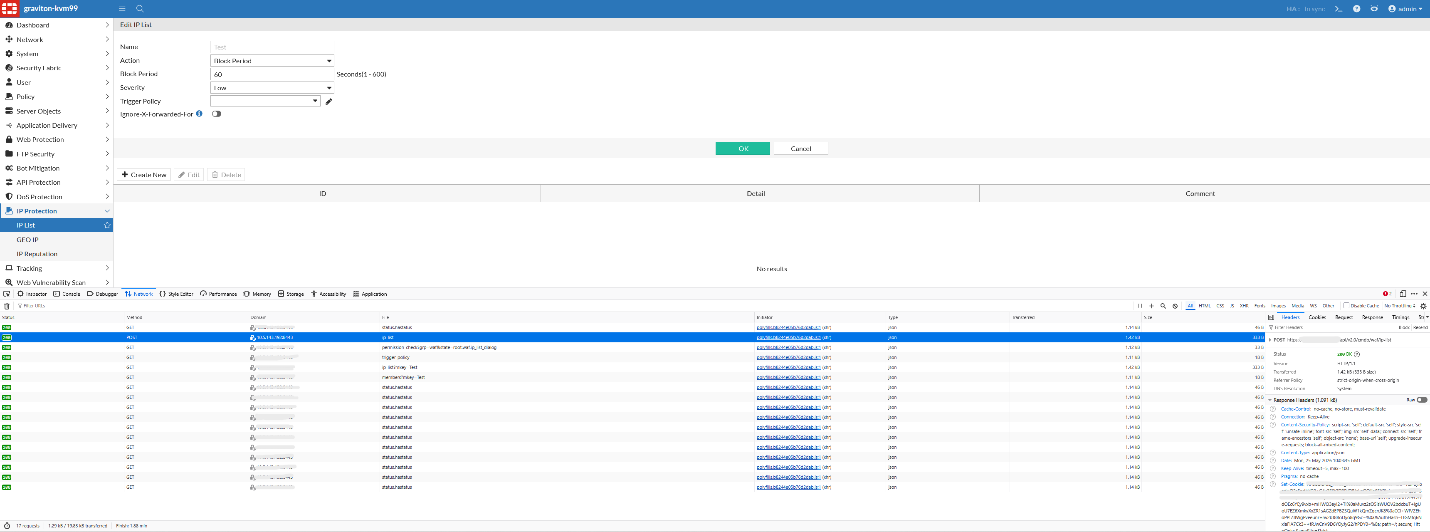
Task: Open DevTools three-dot options menu
Action: click(x=1414, y=293)
